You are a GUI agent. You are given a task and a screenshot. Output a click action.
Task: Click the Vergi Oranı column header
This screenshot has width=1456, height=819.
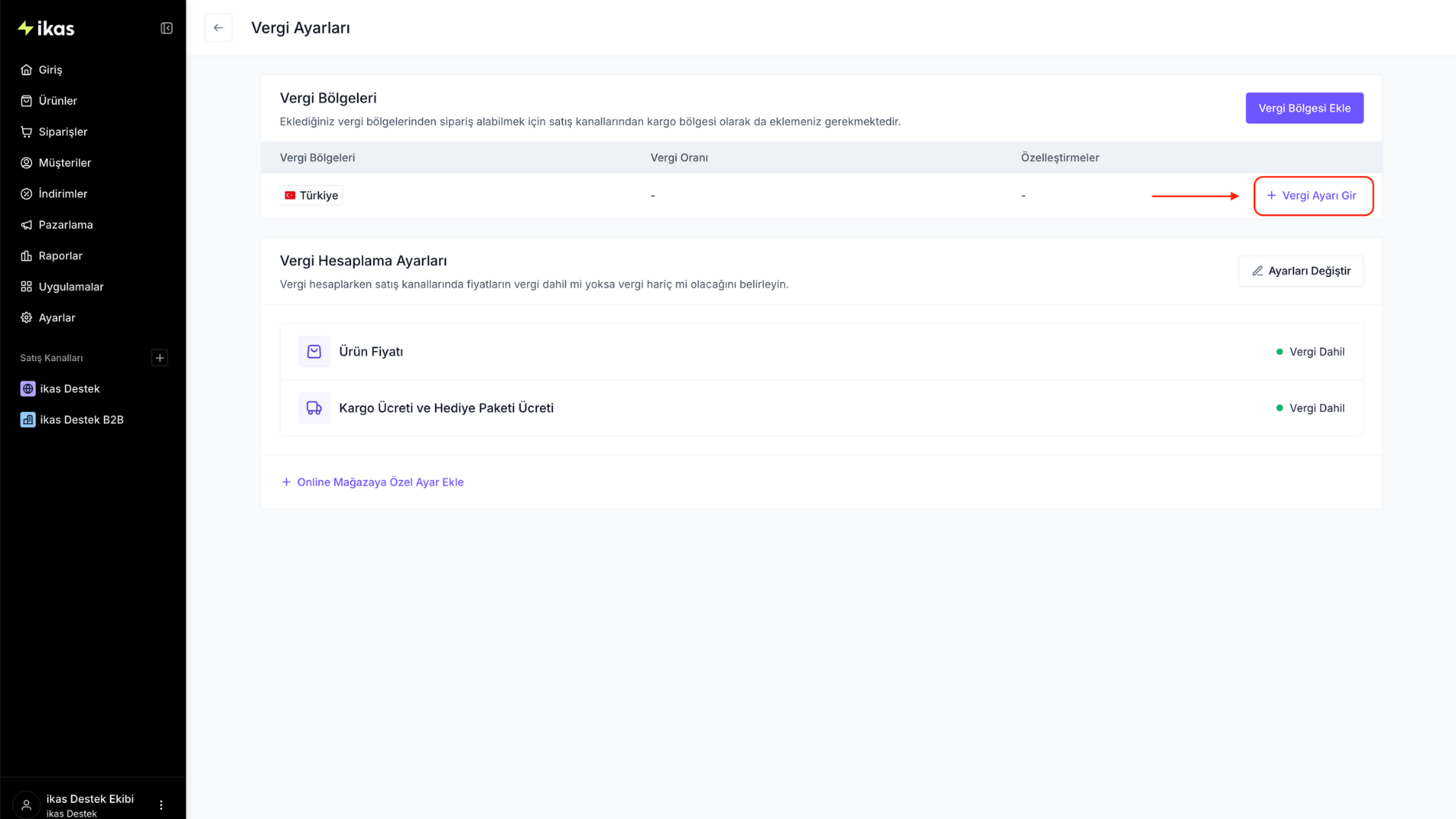coord(679,158)
